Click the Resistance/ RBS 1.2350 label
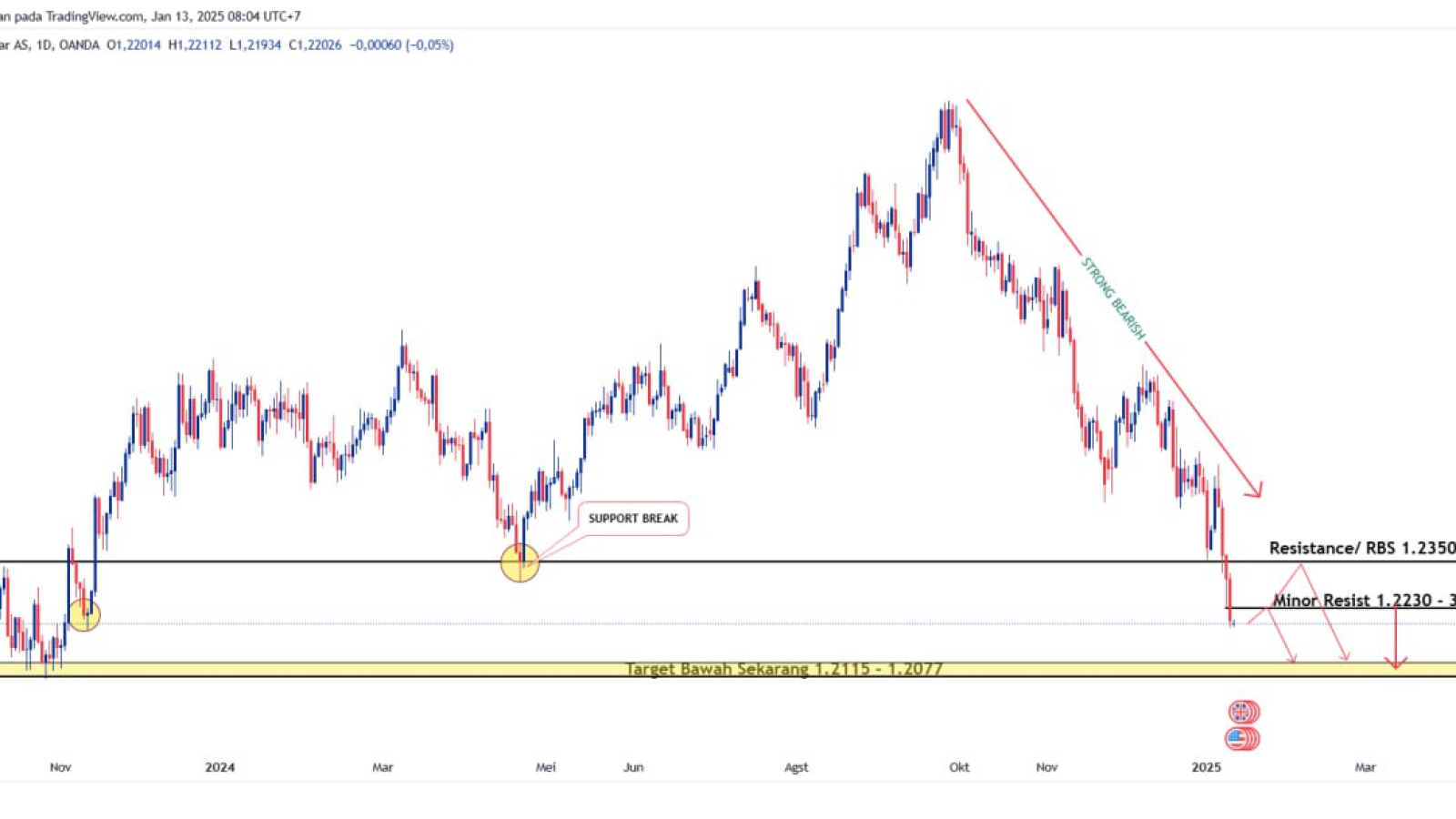This screenshot has height=819, width=1456. pos(1362,548)
